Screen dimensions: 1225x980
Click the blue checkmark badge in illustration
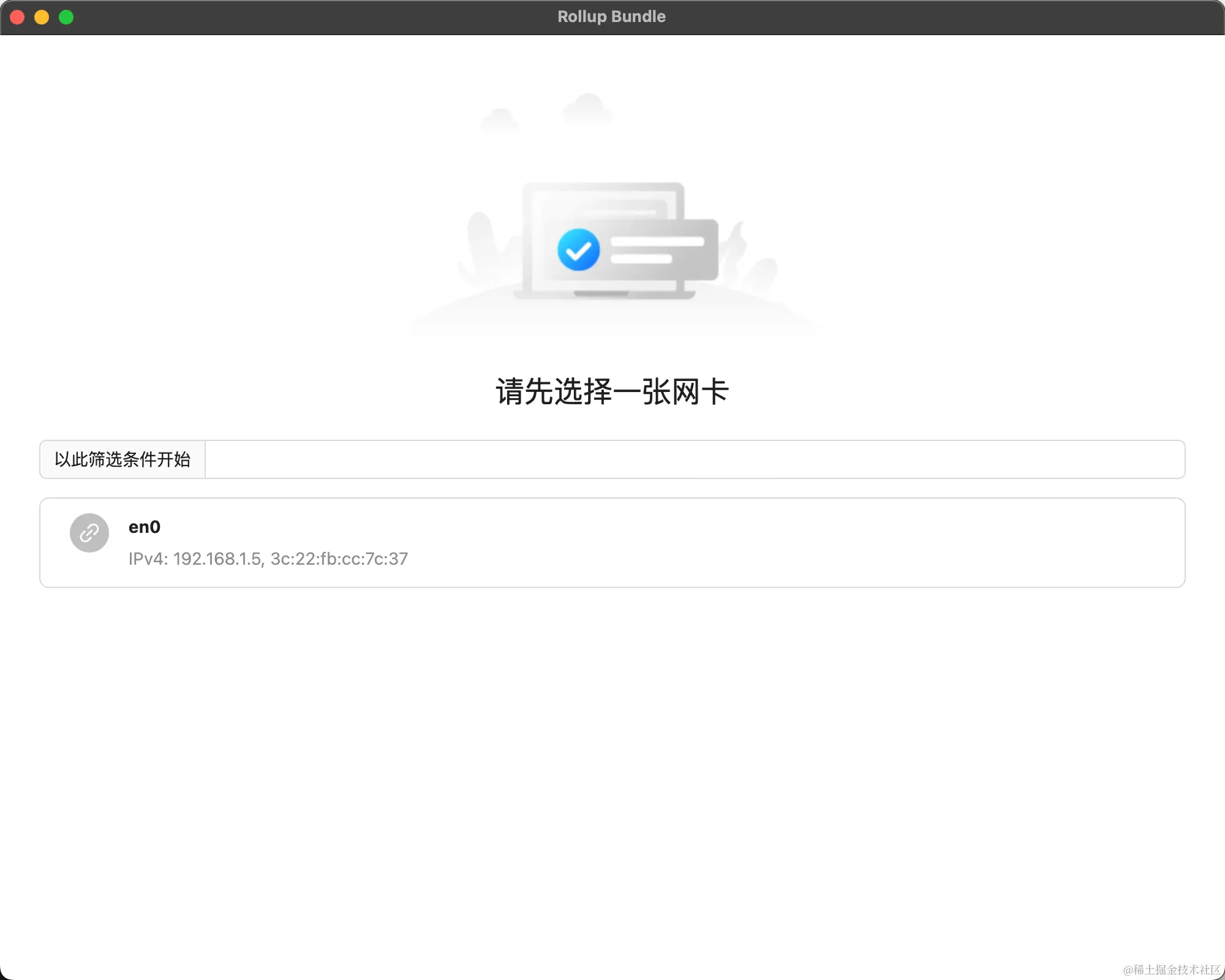[x=578, y=250]
